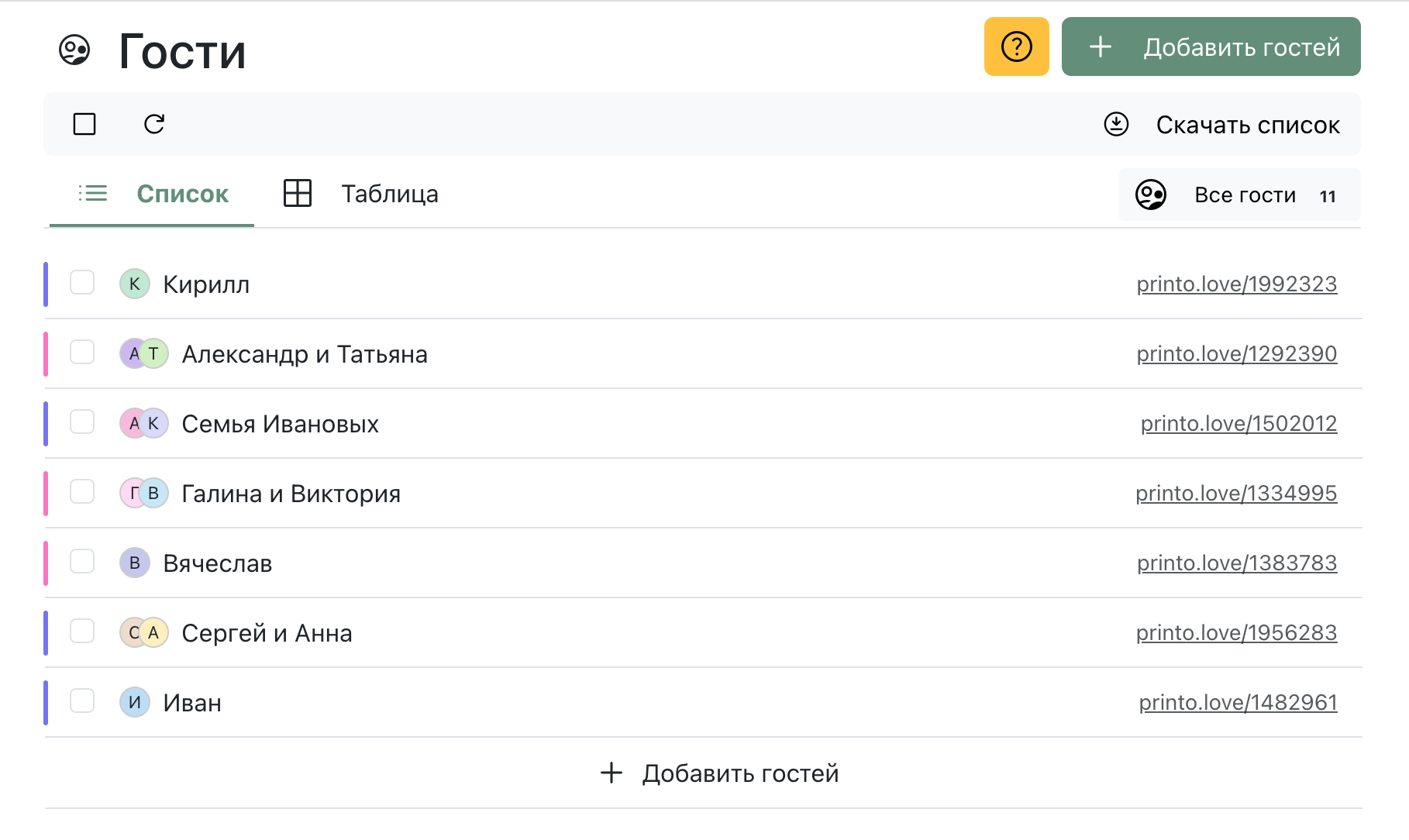Open Скачать список export options
This screenshot has height=840, width=1409.
pyautogui.click(x=1249, y=124)
